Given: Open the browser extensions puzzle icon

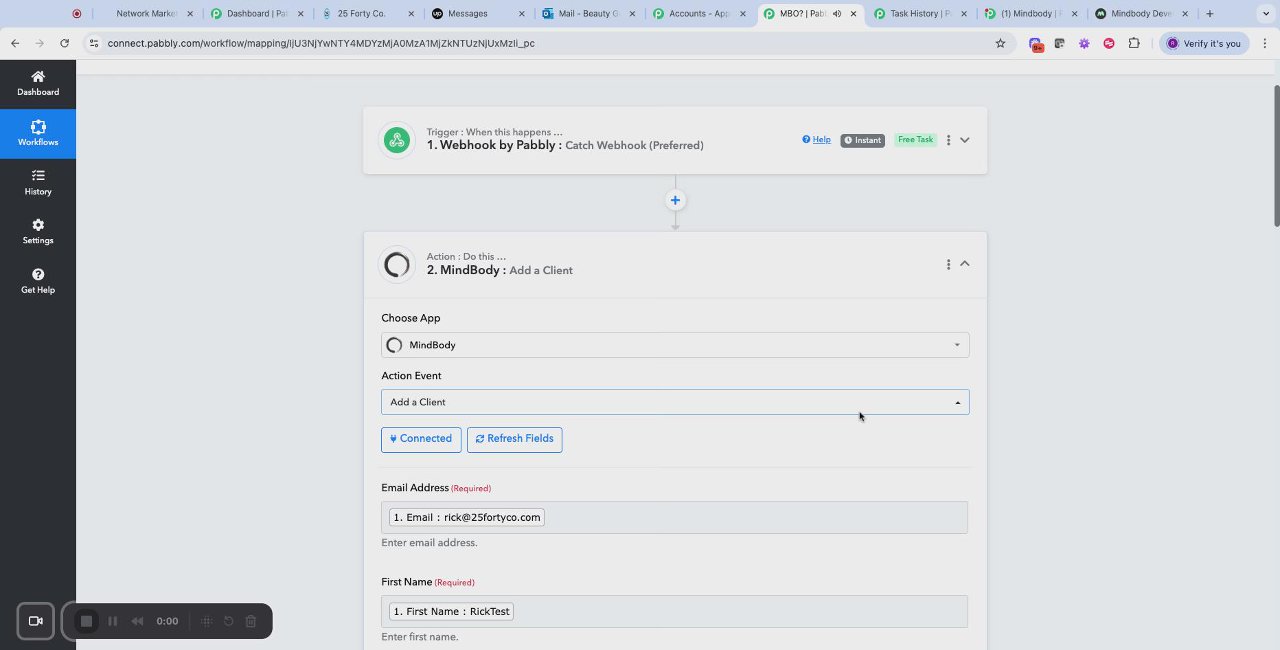Looking at the screenshot, I should coord(1134,43).
